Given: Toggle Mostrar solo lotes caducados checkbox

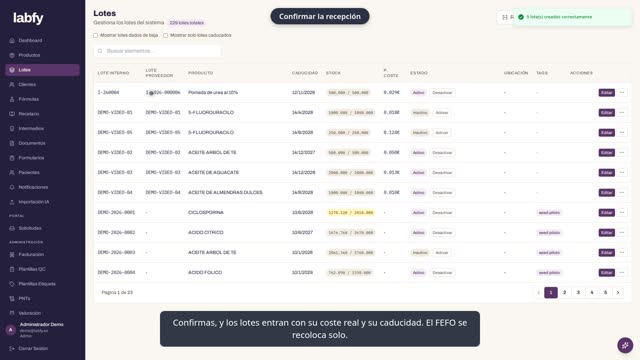Looking at the screenshot, I should tap(165, 36).
